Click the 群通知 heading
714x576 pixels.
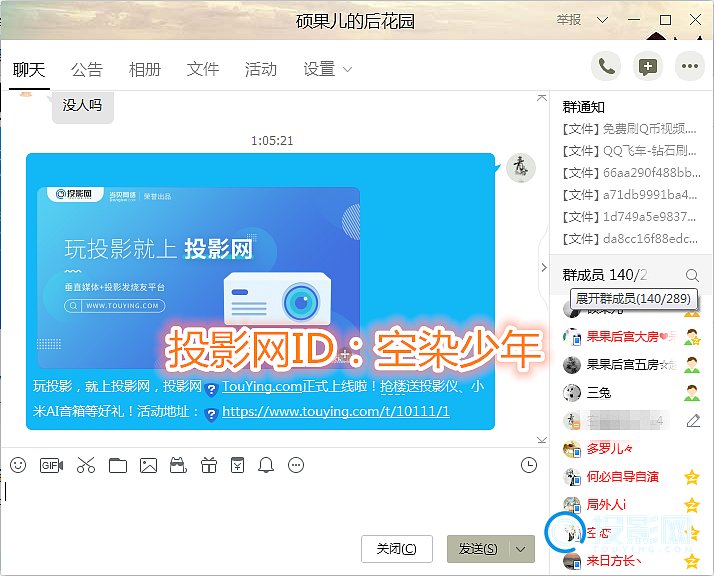(583, 107)
